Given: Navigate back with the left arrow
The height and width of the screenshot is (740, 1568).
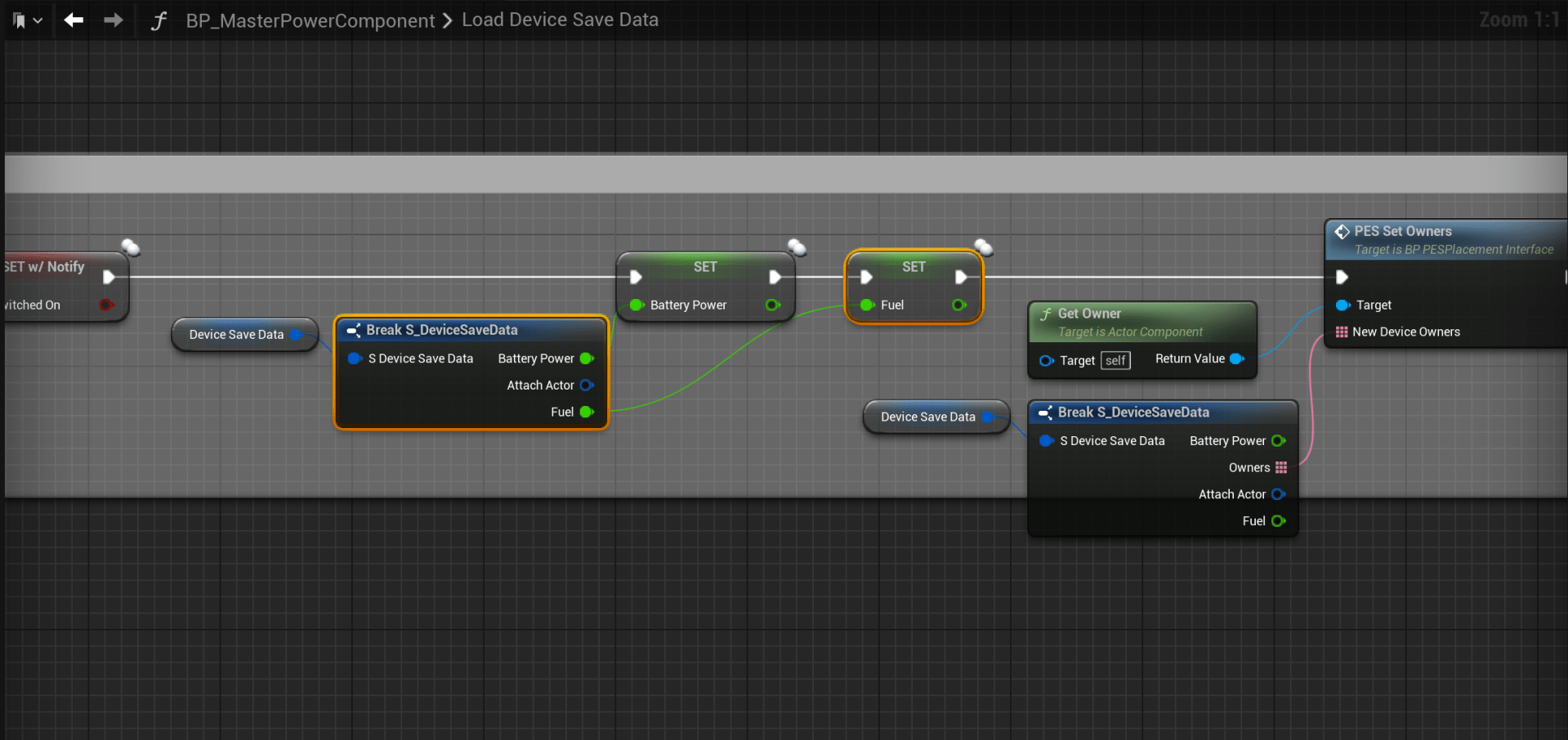Looking at the screenshot, I should point(74,20).
